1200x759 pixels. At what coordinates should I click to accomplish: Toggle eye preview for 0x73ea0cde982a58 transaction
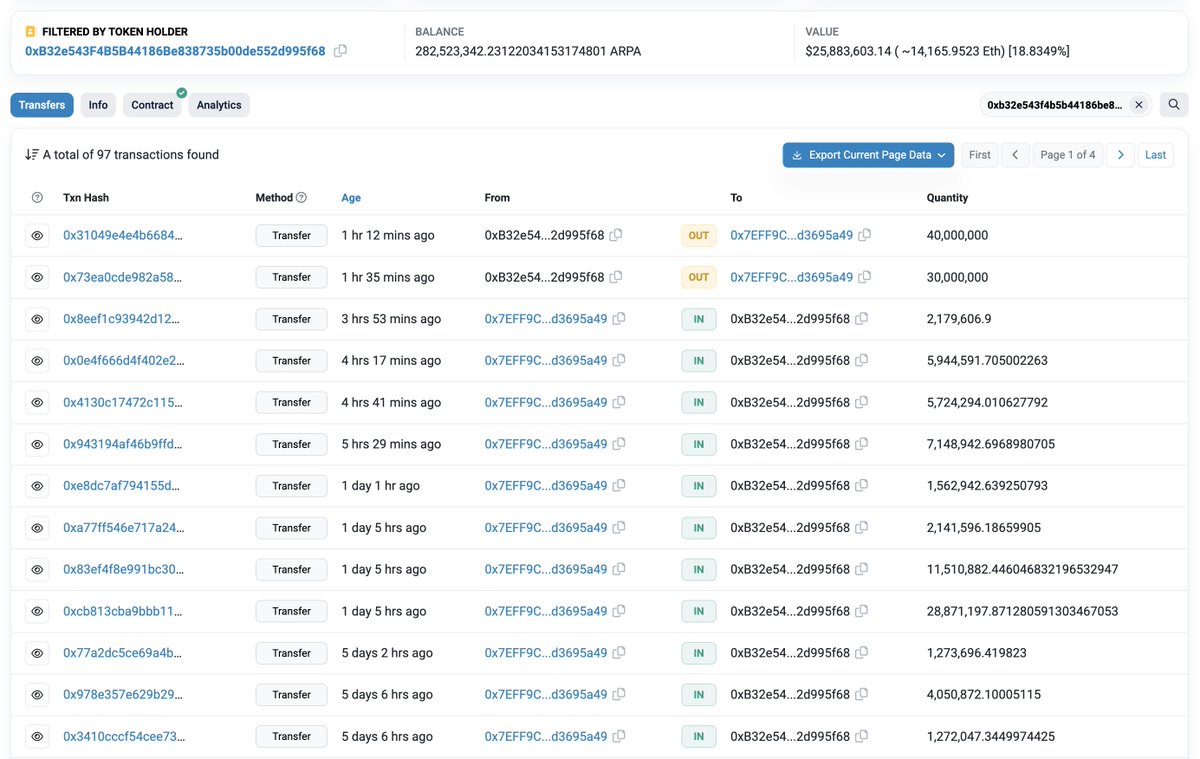click(x=37, y=277)
